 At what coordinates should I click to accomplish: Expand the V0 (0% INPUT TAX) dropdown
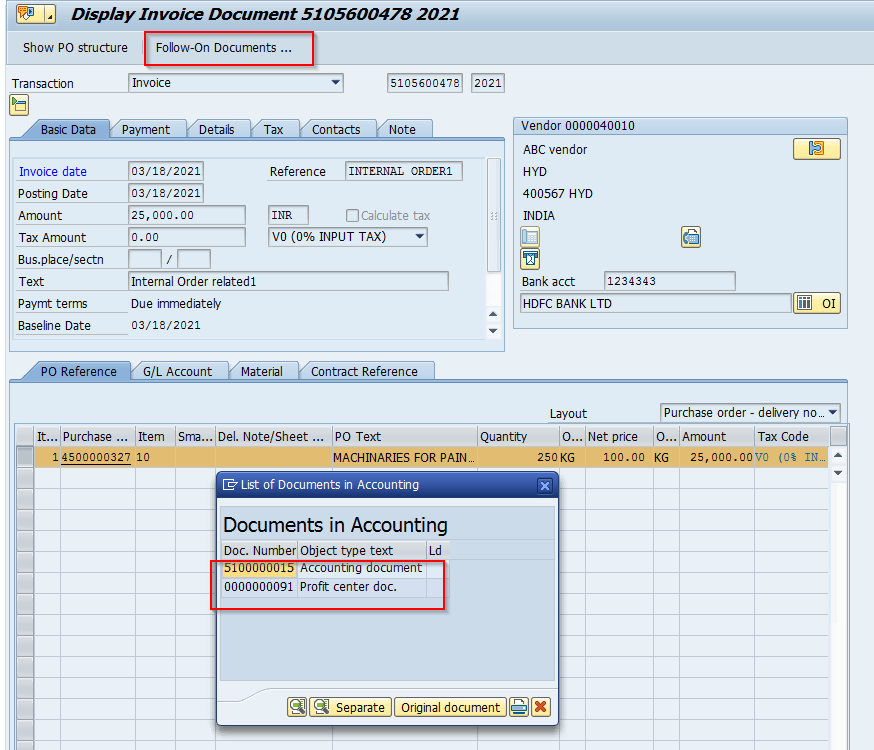(419, 237)
